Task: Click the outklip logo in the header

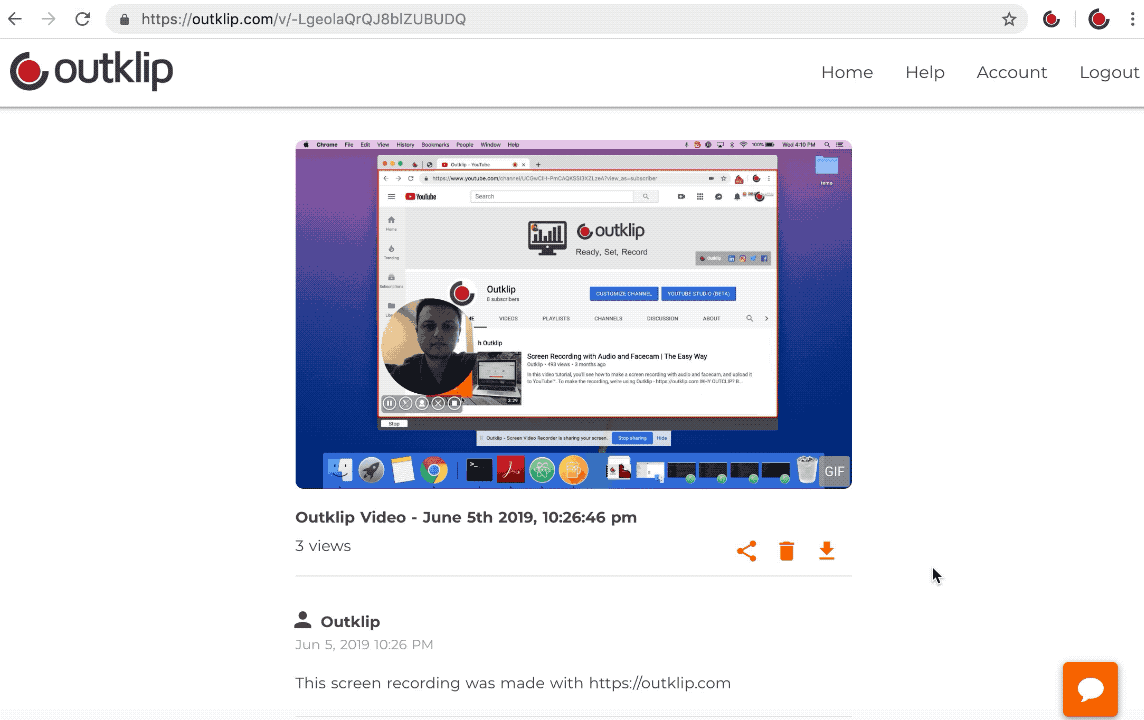Action: [x=92, y=71]
